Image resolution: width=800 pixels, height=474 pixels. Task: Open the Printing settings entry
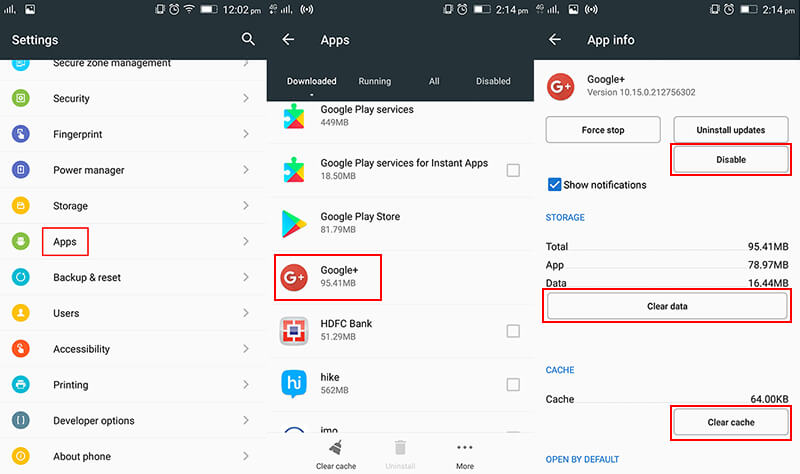click(133, 384)
